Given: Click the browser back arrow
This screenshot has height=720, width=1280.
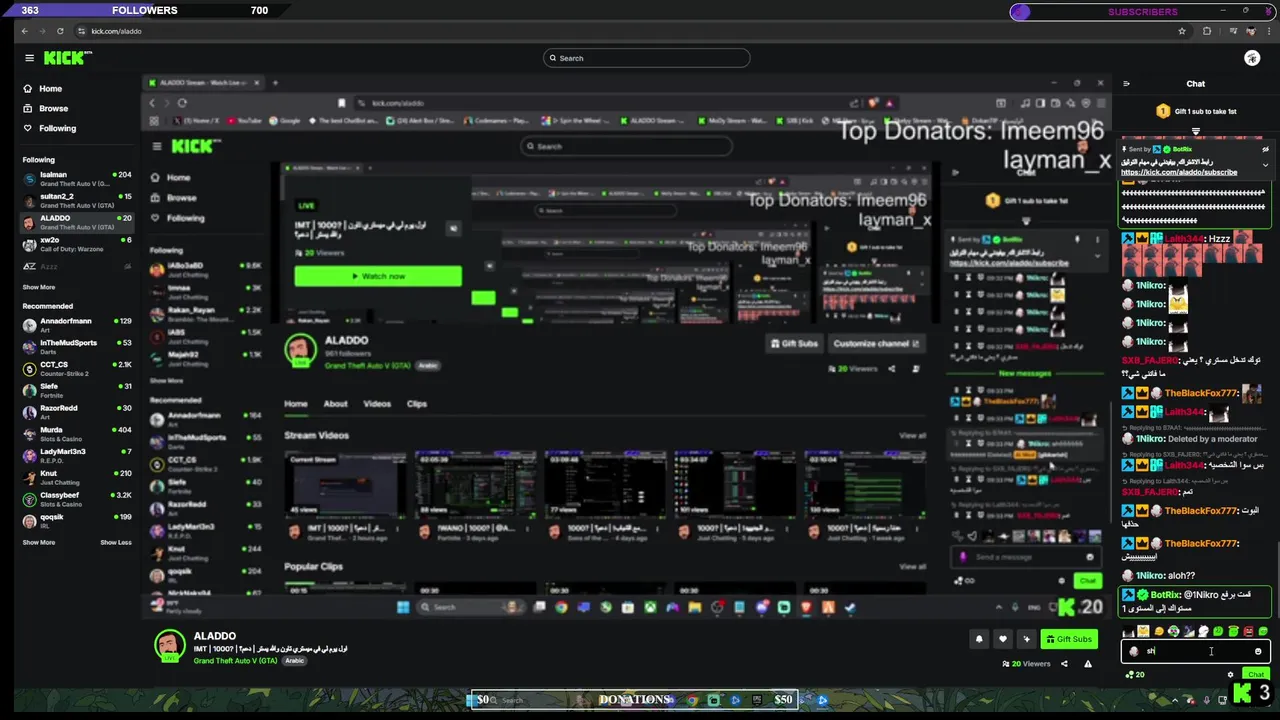Looking at the screenshot, I should (x=25, y=31).
